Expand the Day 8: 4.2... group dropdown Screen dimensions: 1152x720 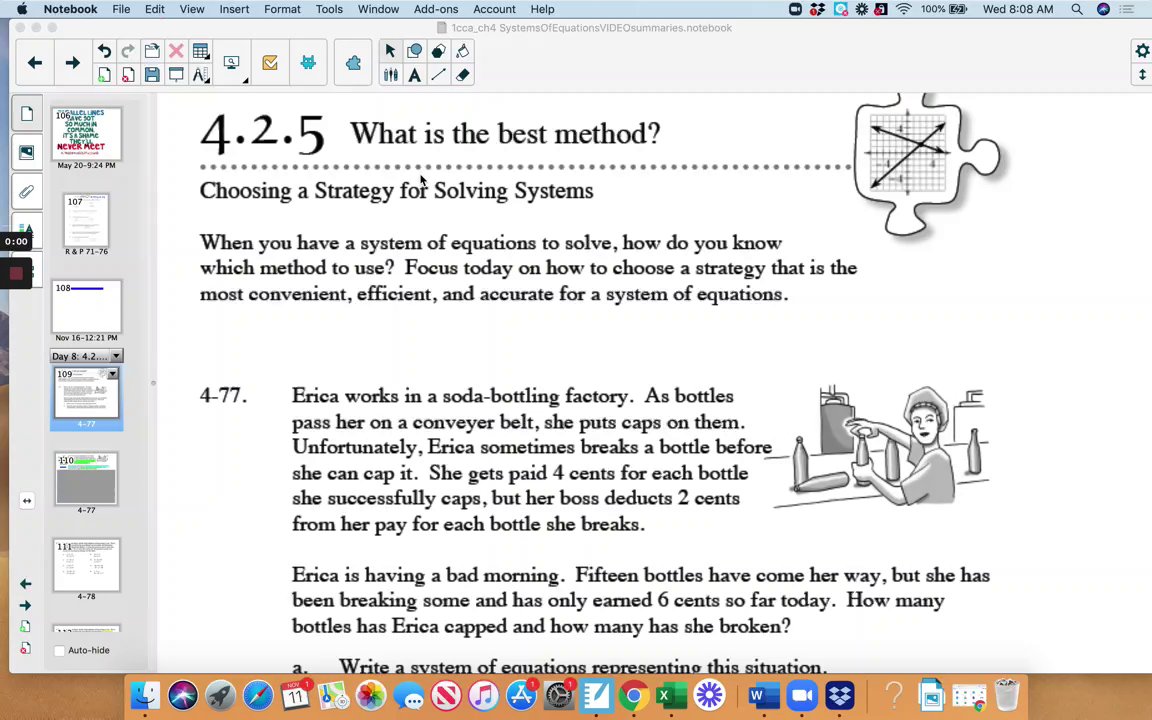point(116,356)
